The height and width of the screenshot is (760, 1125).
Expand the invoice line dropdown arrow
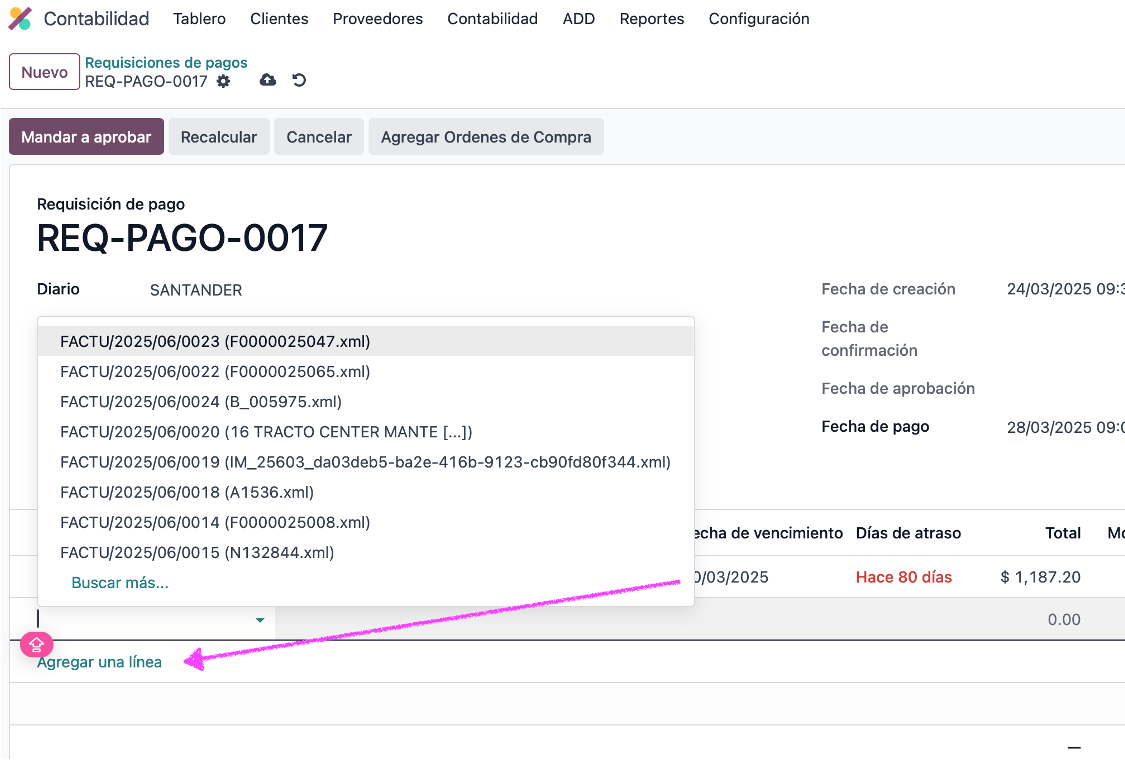[x=260, y=620]
